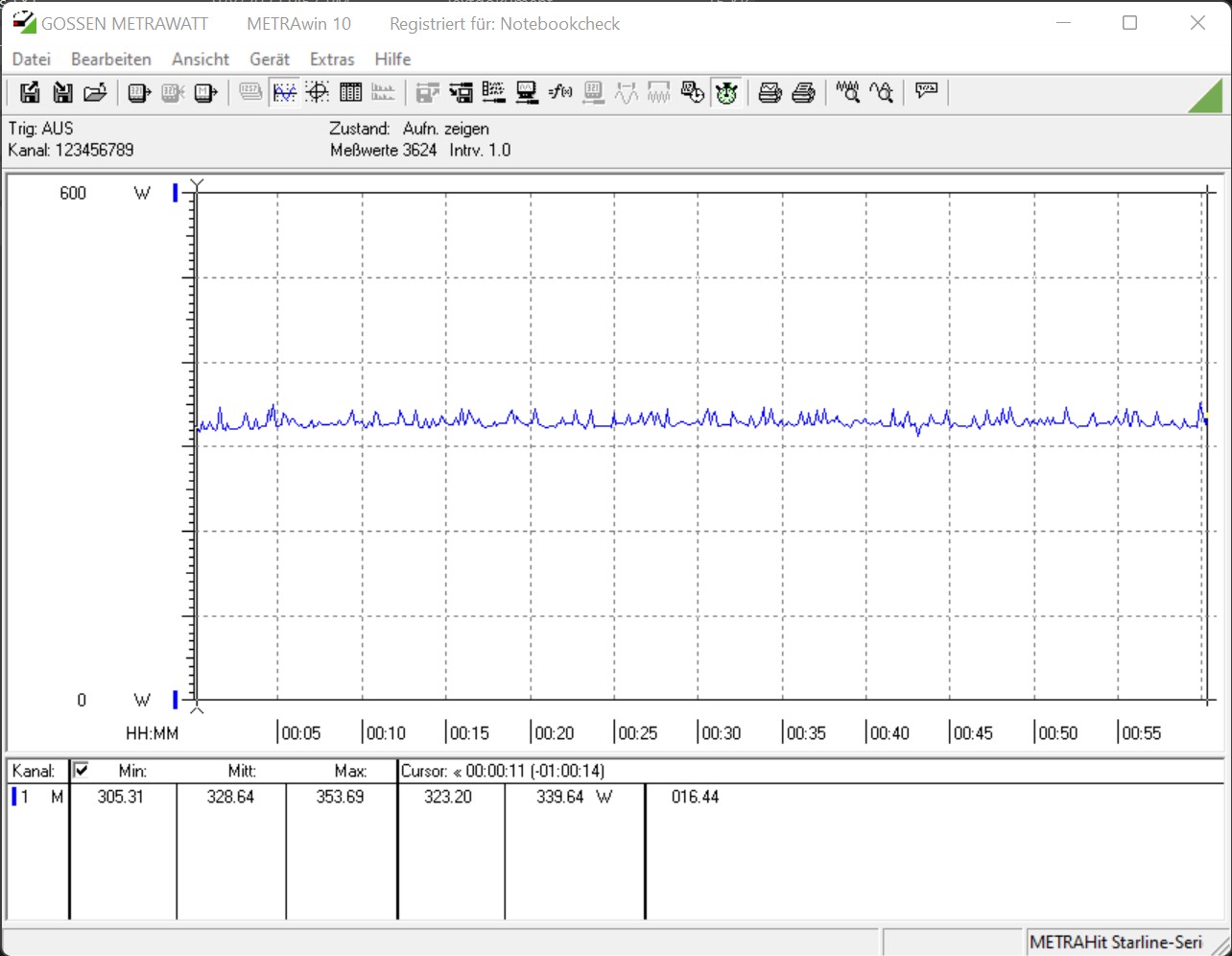The width and height of the screenshot is (1232, 956).
Task: Open the Gerät menu
Action: [x=270, y=60]
